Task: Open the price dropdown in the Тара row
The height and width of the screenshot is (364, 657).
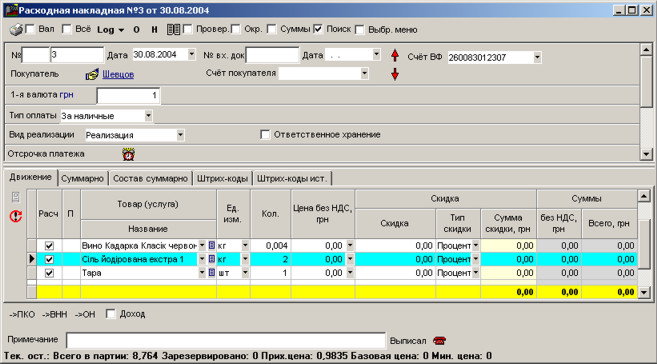Action: (350, 273)
